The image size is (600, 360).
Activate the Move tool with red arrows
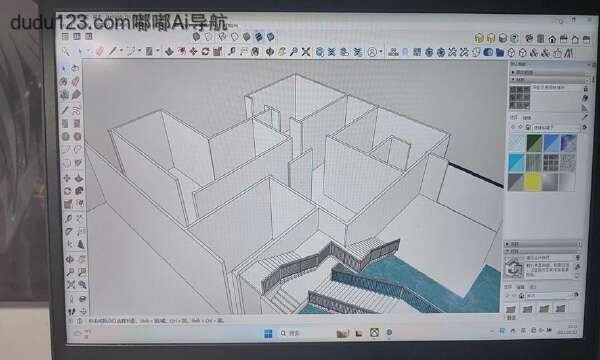point(193,51)
